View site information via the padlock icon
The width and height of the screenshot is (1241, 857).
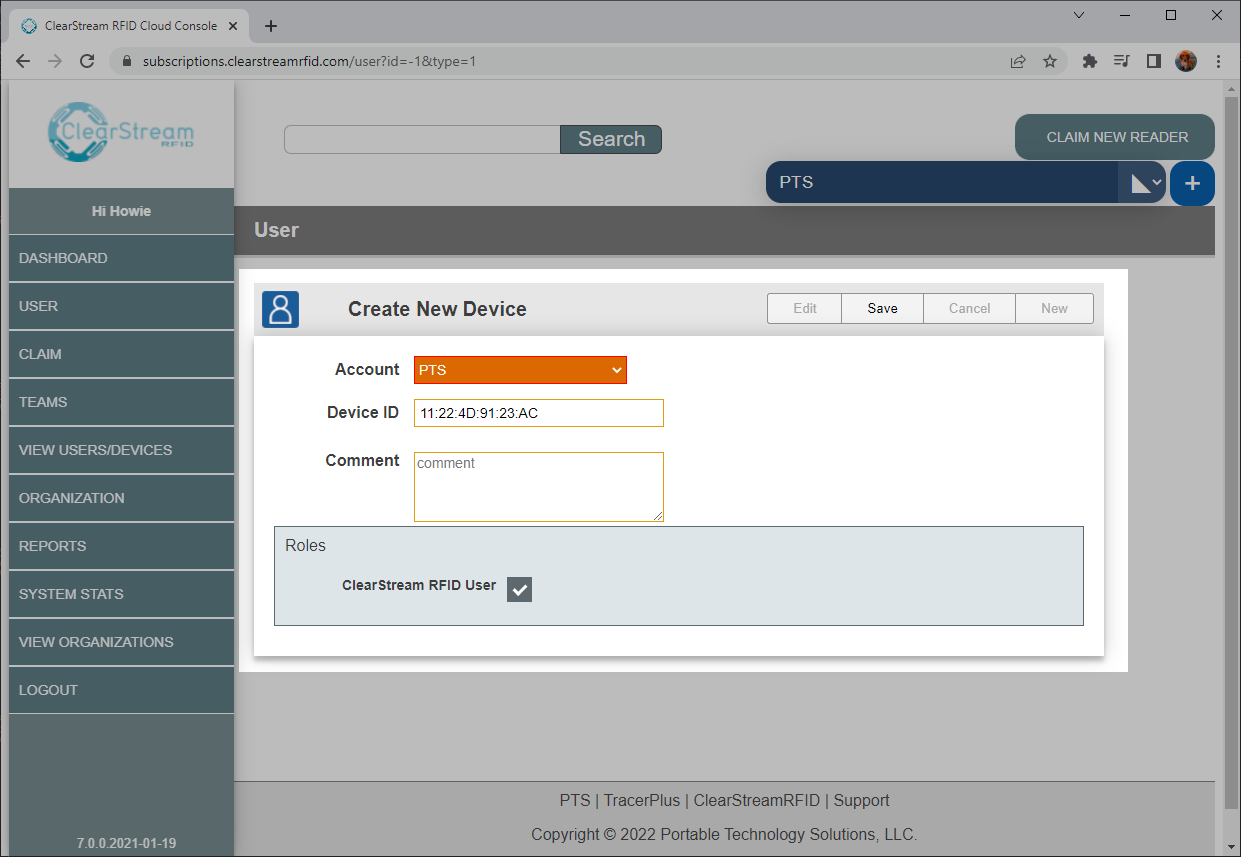click(x=125, y=61)
